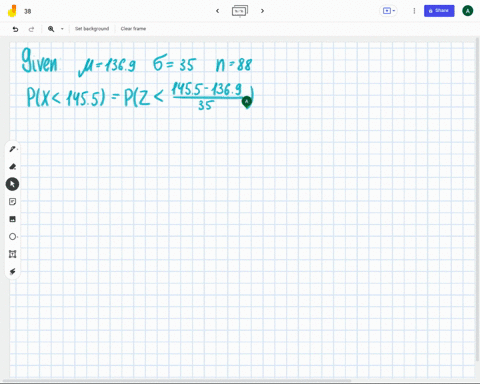The width and height of the screenshot is (480, 384).
Task: Go to the previous frame
Action: pyautogui.click(x=217, y=11)
